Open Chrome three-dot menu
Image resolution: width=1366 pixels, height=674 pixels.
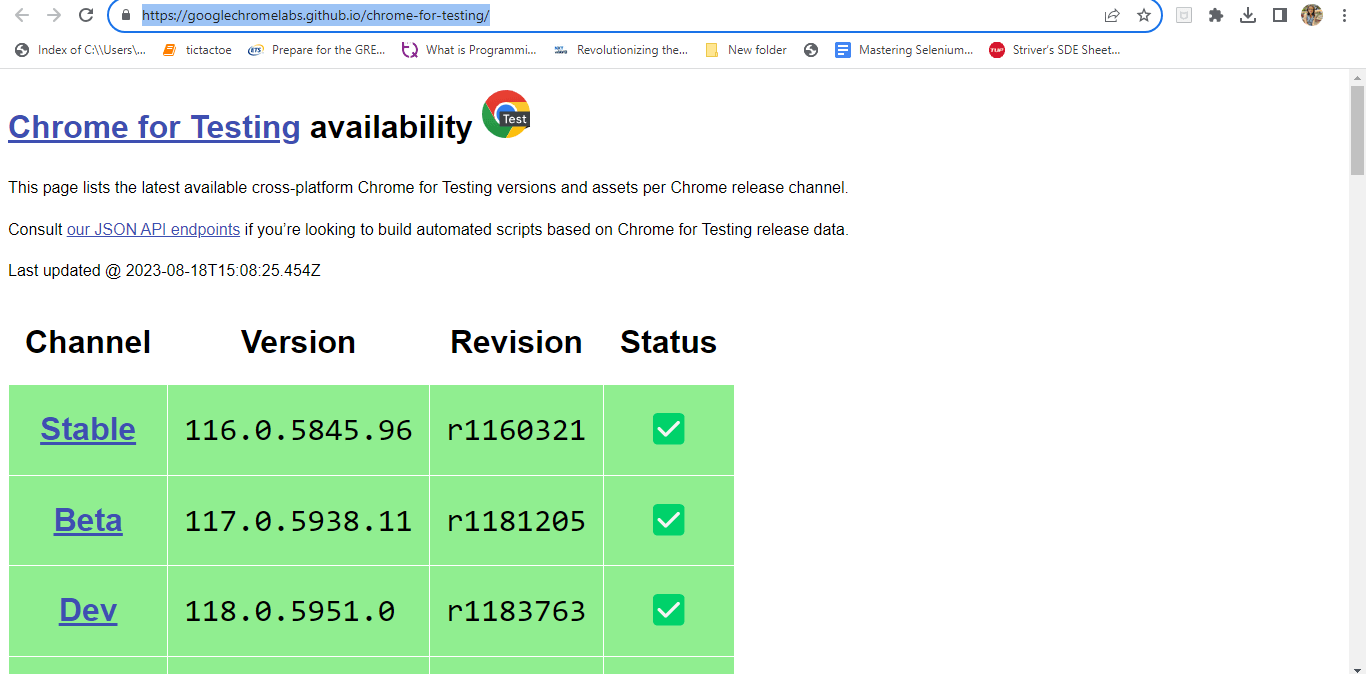pyautogui.click(x=1344, y=15)
